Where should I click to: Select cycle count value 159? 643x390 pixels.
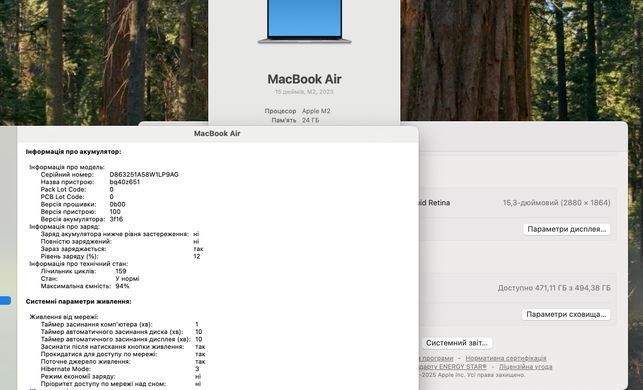[121, 271]
